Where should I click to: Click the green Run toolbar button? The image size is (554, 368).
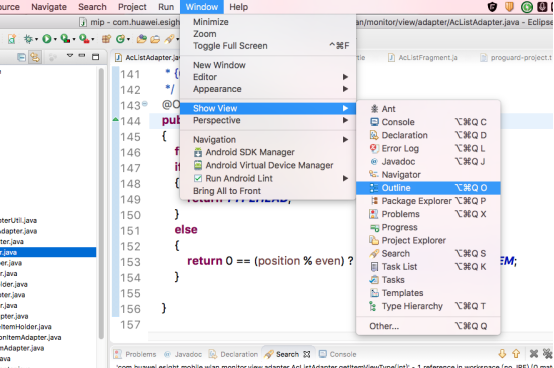point(46,39)
